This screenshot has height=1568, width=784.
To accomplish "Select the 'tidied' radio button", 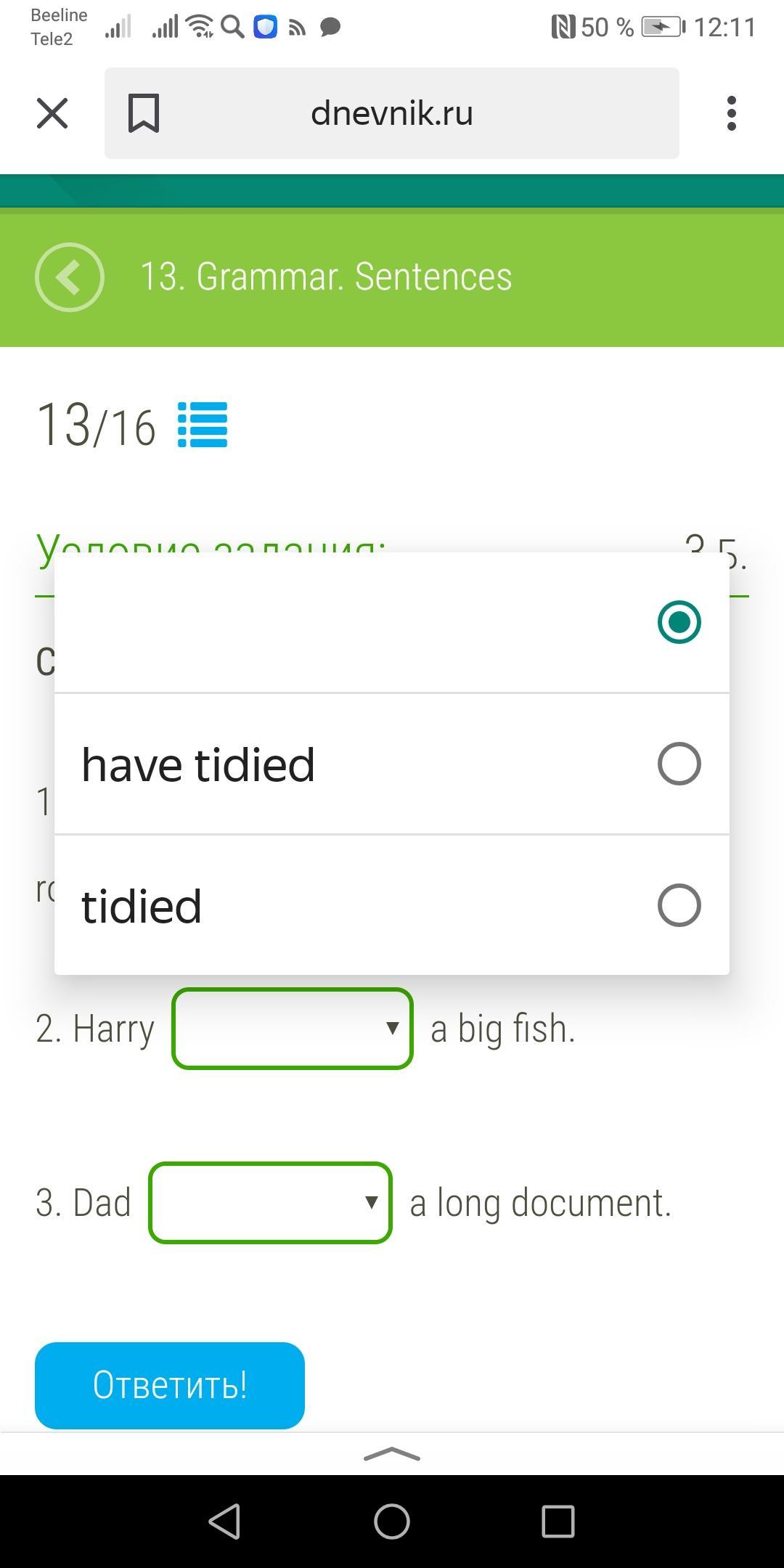I will (679, 905).
